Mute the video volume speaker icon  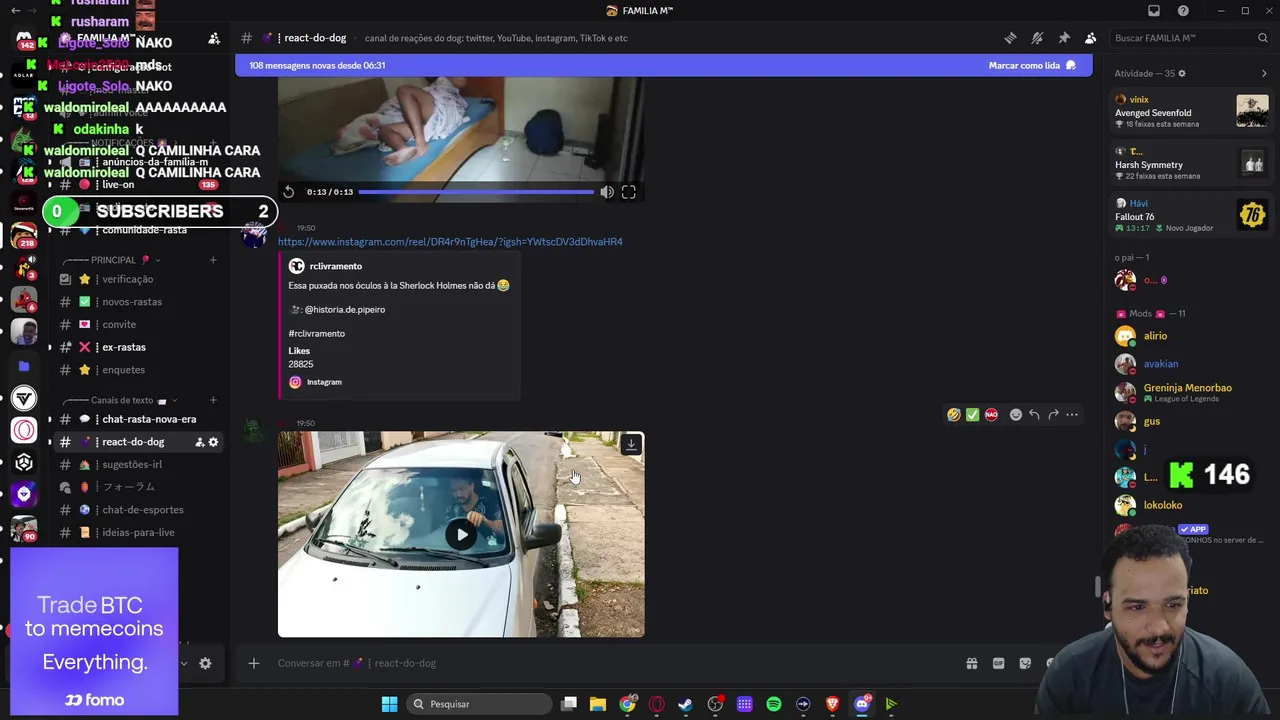607,192
